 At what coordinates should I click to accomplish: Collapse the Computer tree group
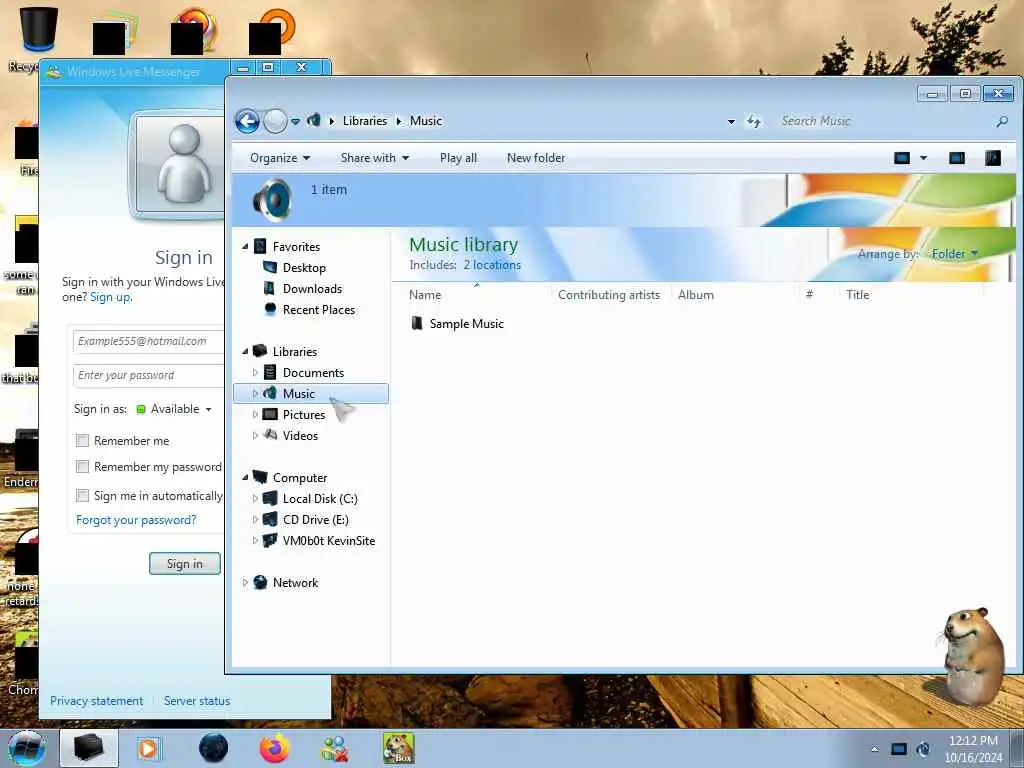(x=246, y=477)
